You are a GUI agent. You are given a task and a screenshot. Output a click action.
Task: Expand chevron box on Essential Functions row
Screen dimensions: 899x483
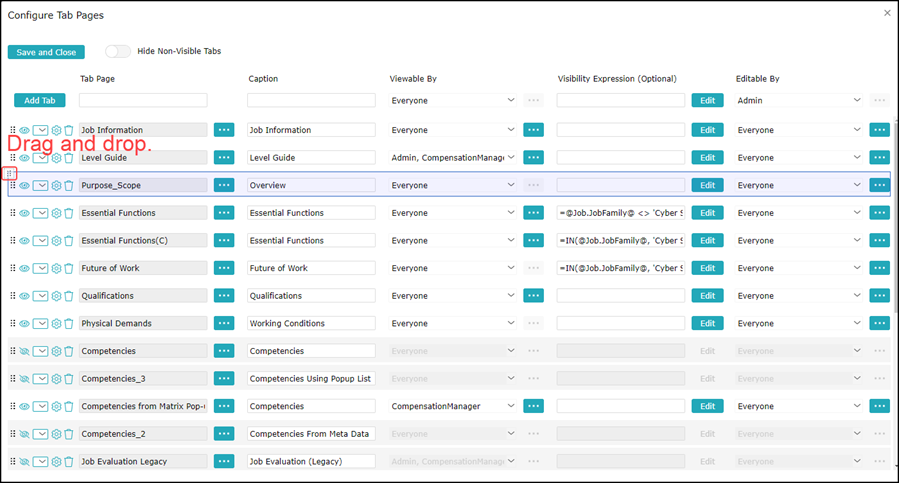(x=41, y=213)
